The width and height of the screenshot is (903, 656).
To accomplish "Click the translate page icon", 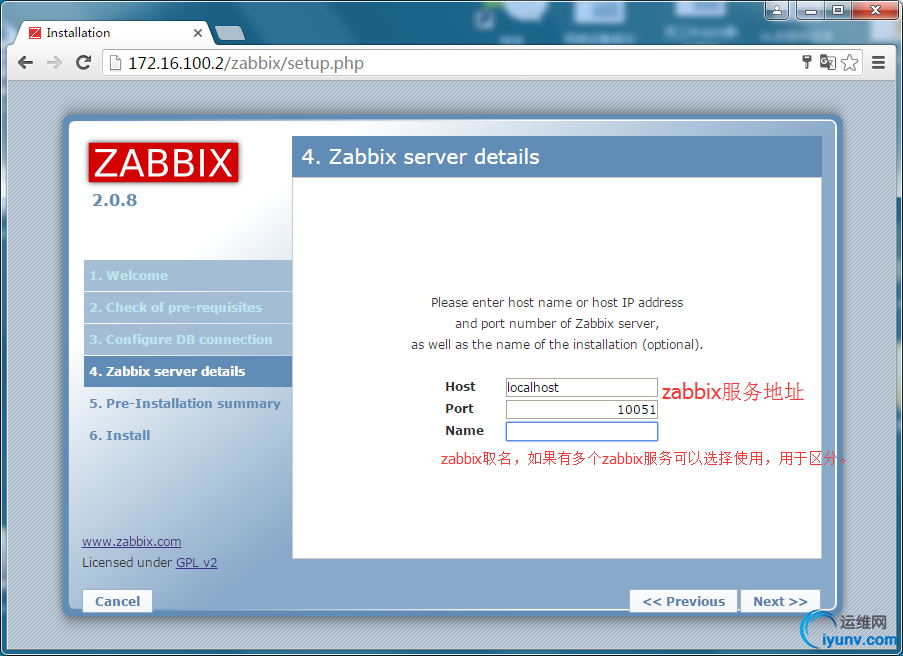I will pos(828,62).
